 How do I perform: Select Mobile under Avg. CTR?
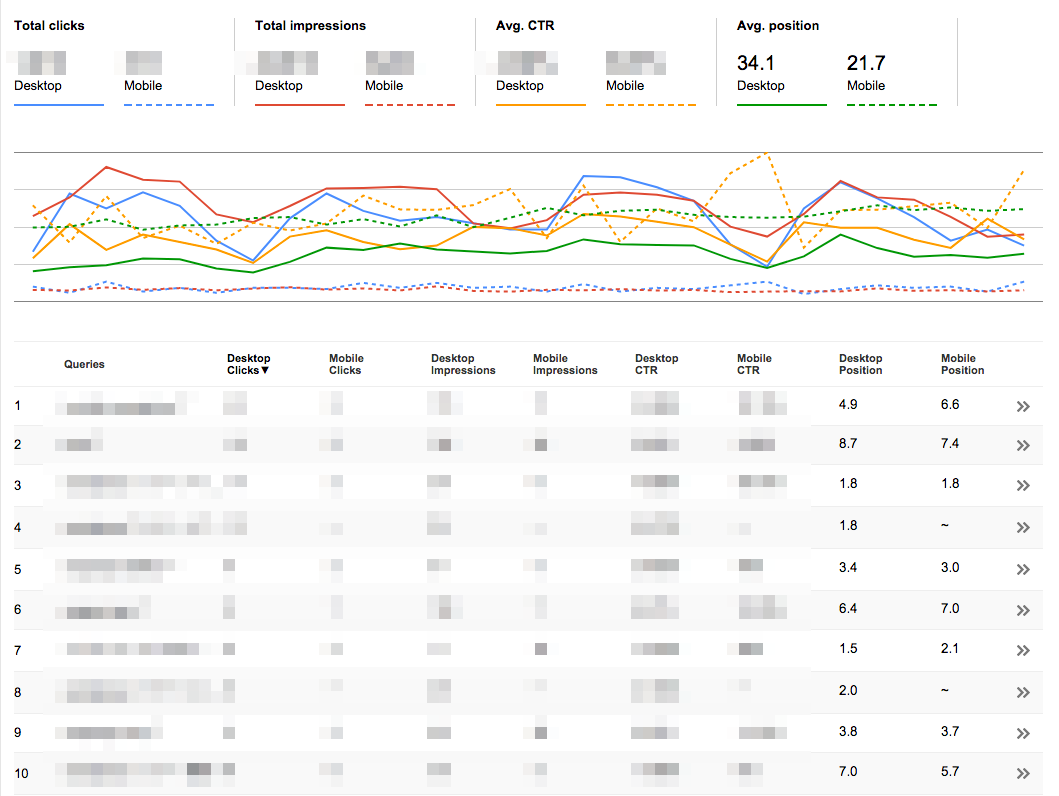(625, 86)
